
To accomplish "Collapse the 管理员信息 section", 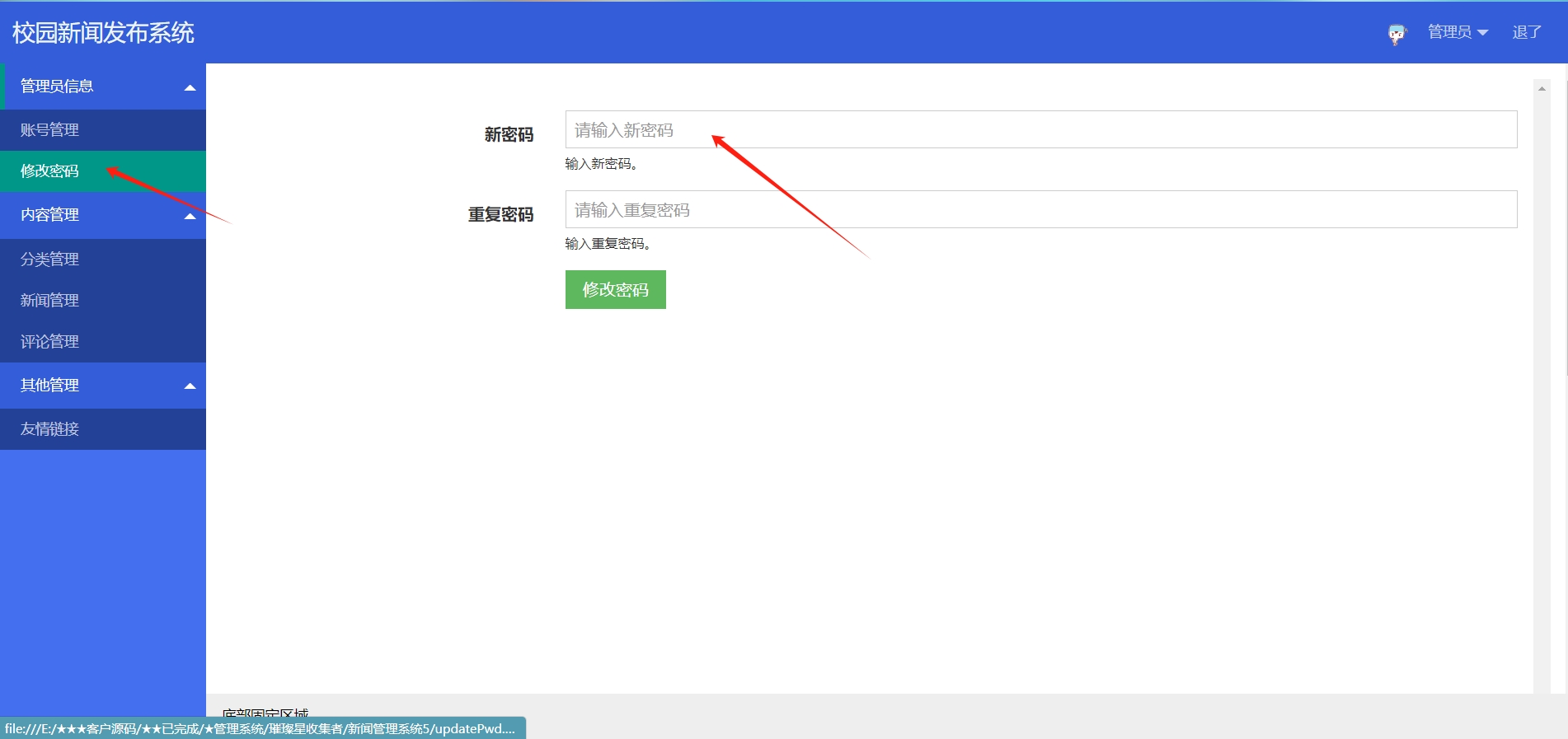I will click(103, 87).
